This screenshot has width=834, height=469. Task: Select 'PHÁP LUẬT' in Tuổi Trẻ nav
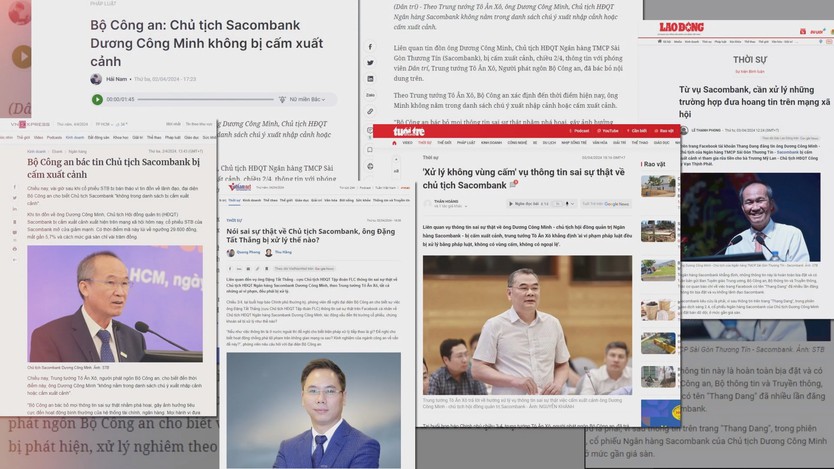click(x=466, y=143)
